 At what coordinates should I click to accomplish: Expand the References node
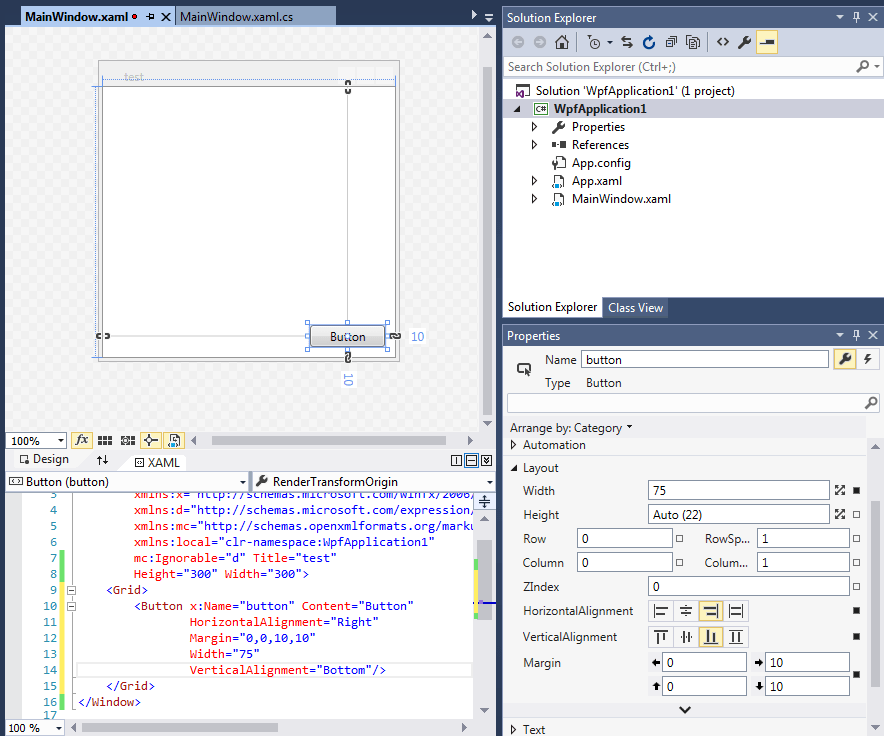point(535,144)
